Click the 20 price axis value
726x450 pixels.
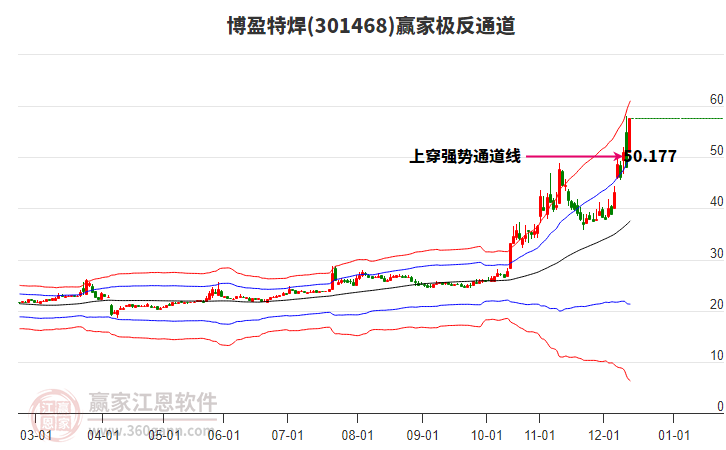717,305
